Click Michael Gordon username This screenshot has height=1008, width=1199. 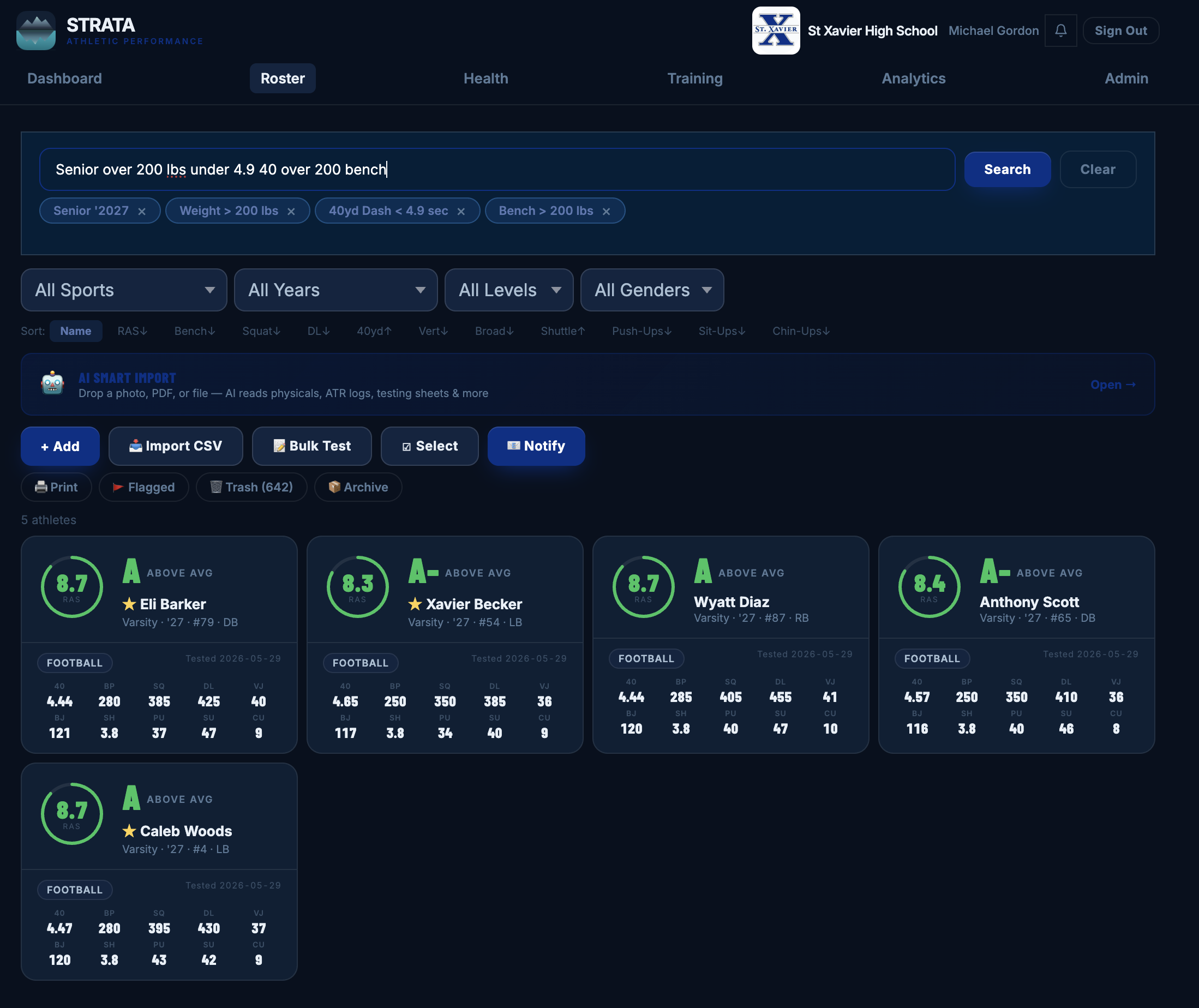tap(993, 31)
